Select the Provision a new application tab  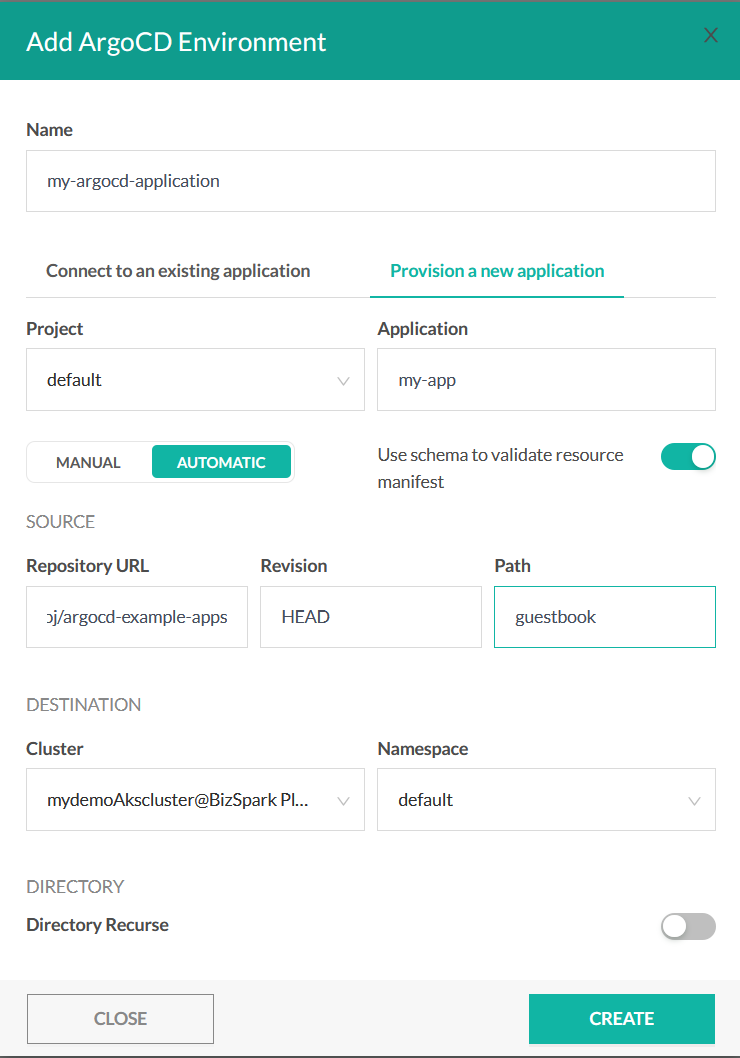point(497,271)
